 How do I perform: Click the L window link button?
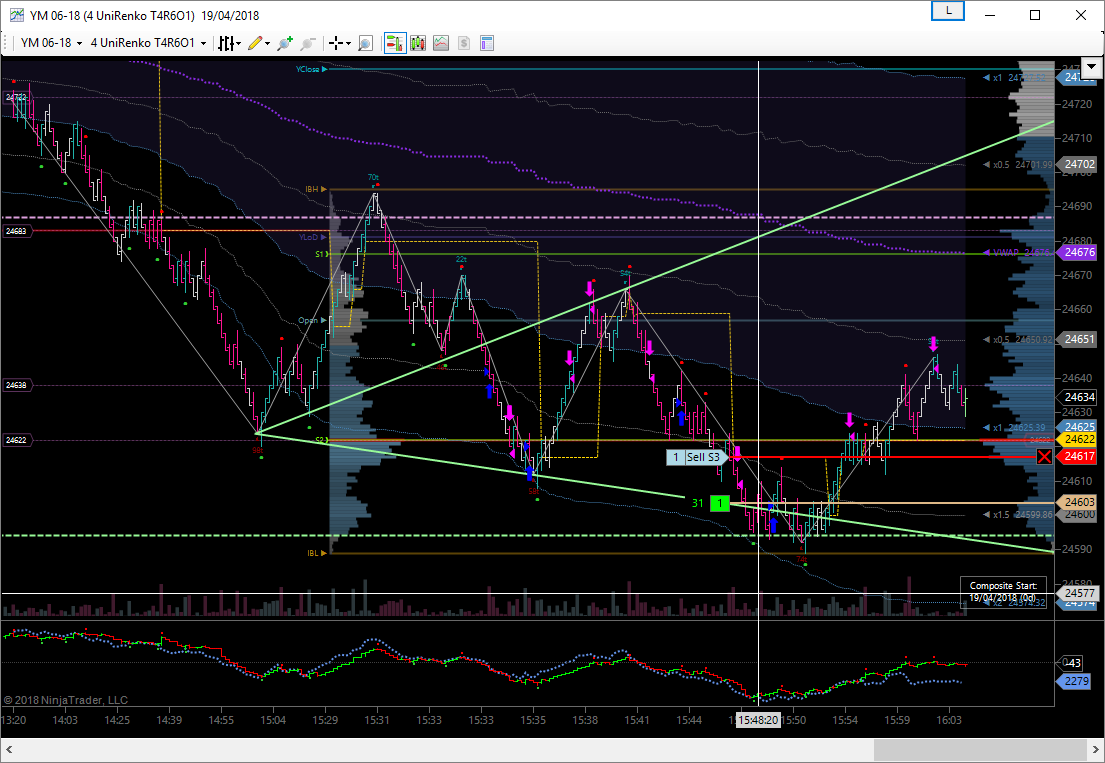(x=948, y=11)
